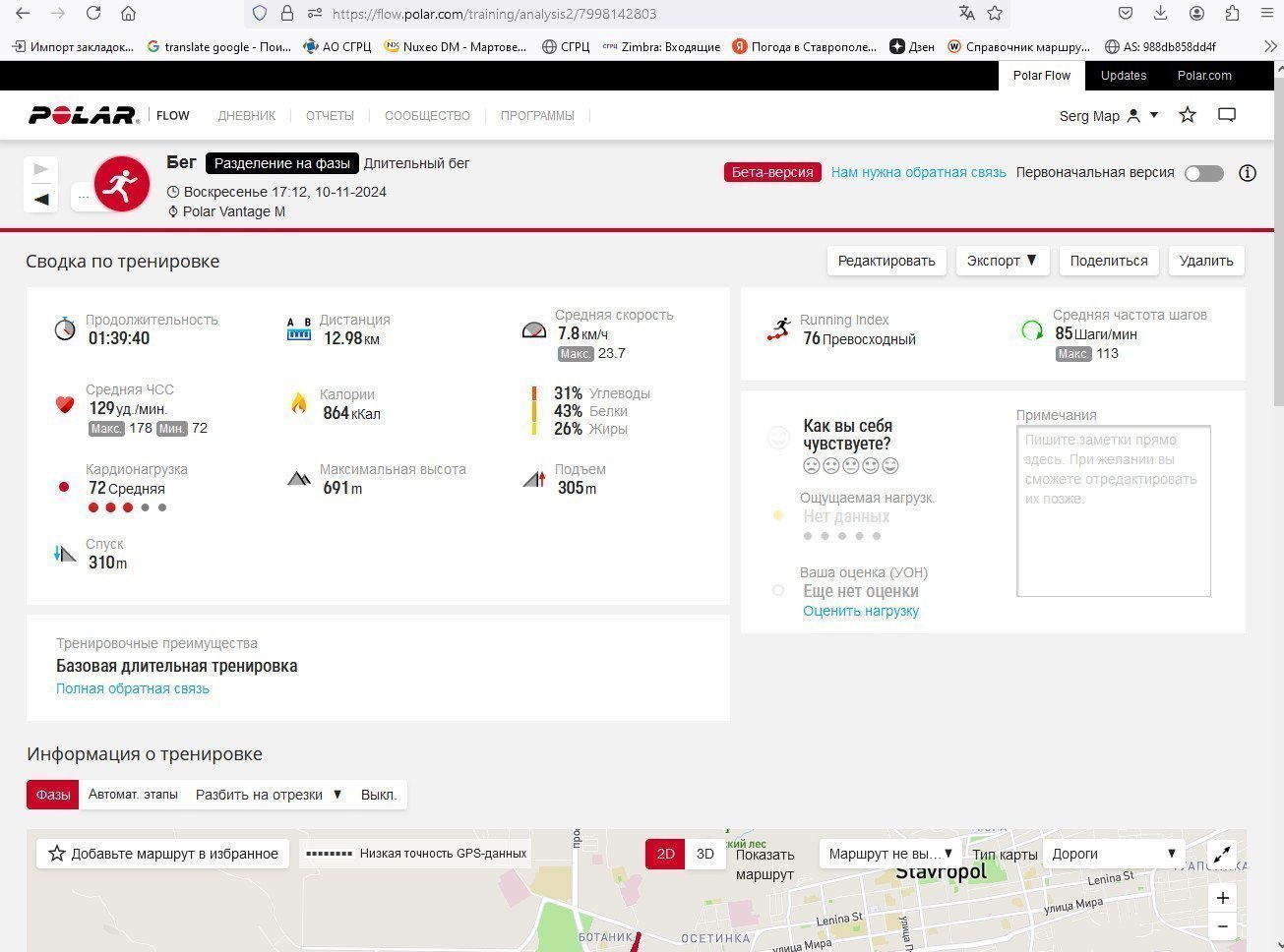The image size is (1284, 952).
Task: Open the Погода в Ставрополе bookmark
Action: coord(804,46)
